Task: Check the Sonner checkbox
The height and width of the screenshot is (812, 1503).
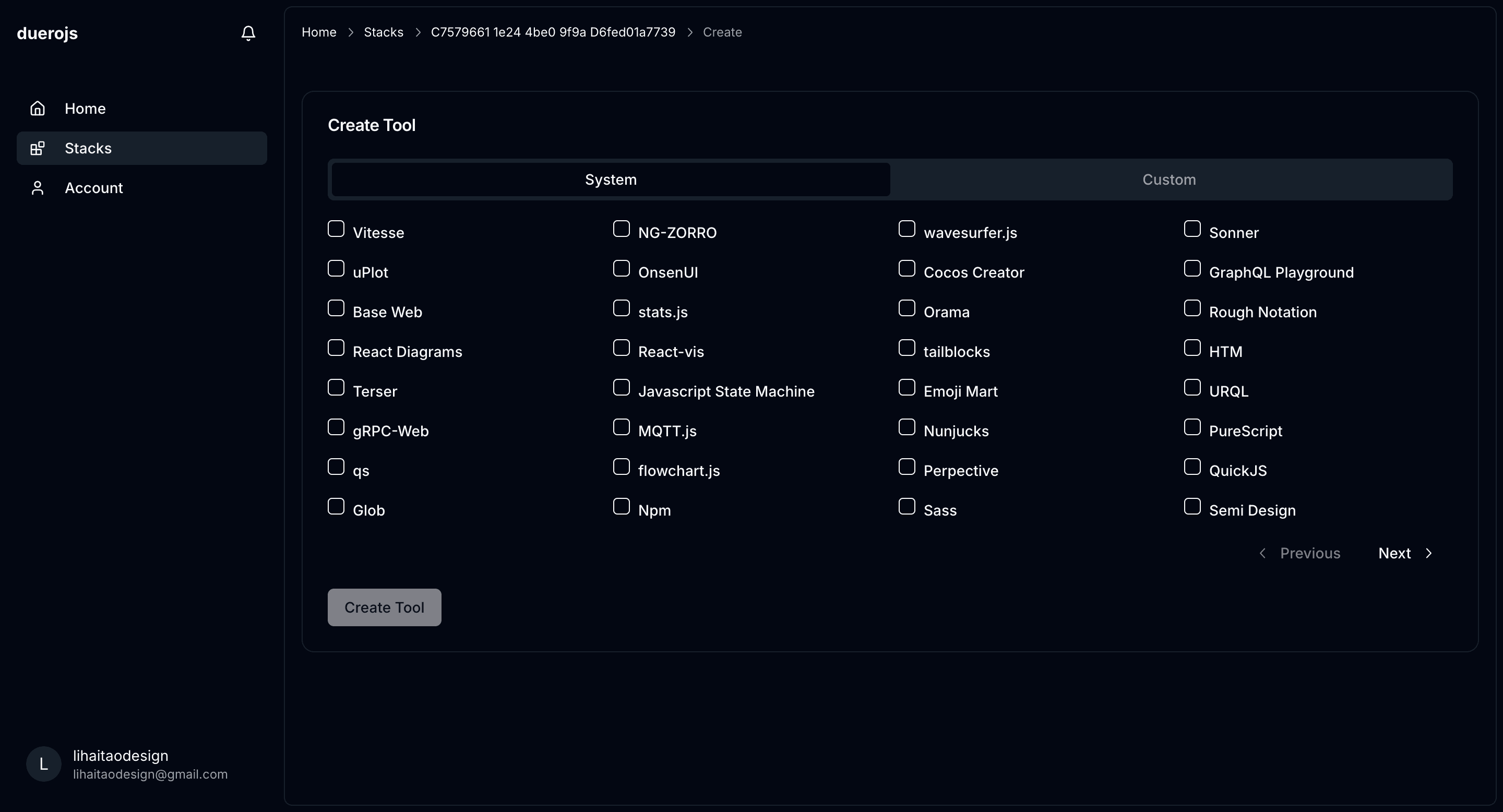Action: [1192, 229]
